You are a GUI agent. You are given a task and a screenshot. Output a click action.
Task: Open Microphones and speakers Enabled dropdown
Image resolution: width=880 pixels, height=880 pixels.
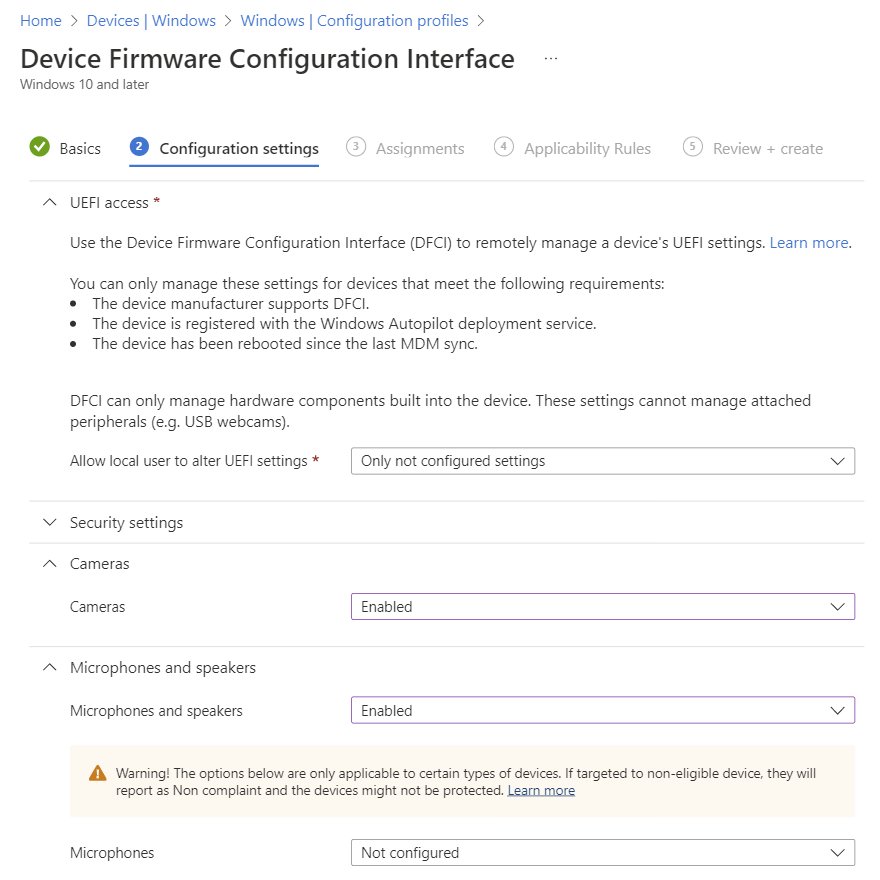(x=602, y=710)
